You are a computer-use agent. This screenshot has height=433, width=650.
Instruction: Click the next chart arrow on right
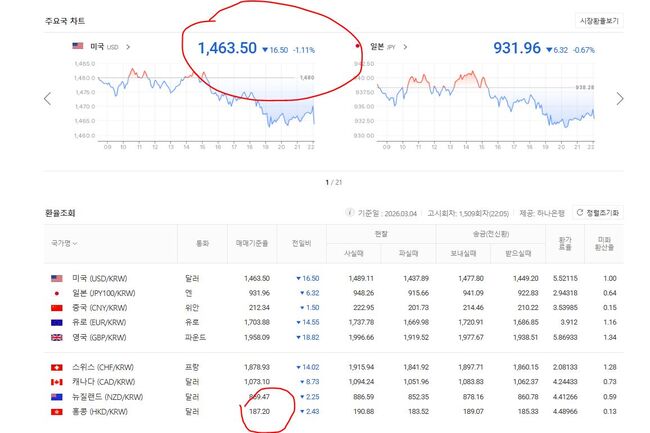pyautogui.click(x=620, y=98)
